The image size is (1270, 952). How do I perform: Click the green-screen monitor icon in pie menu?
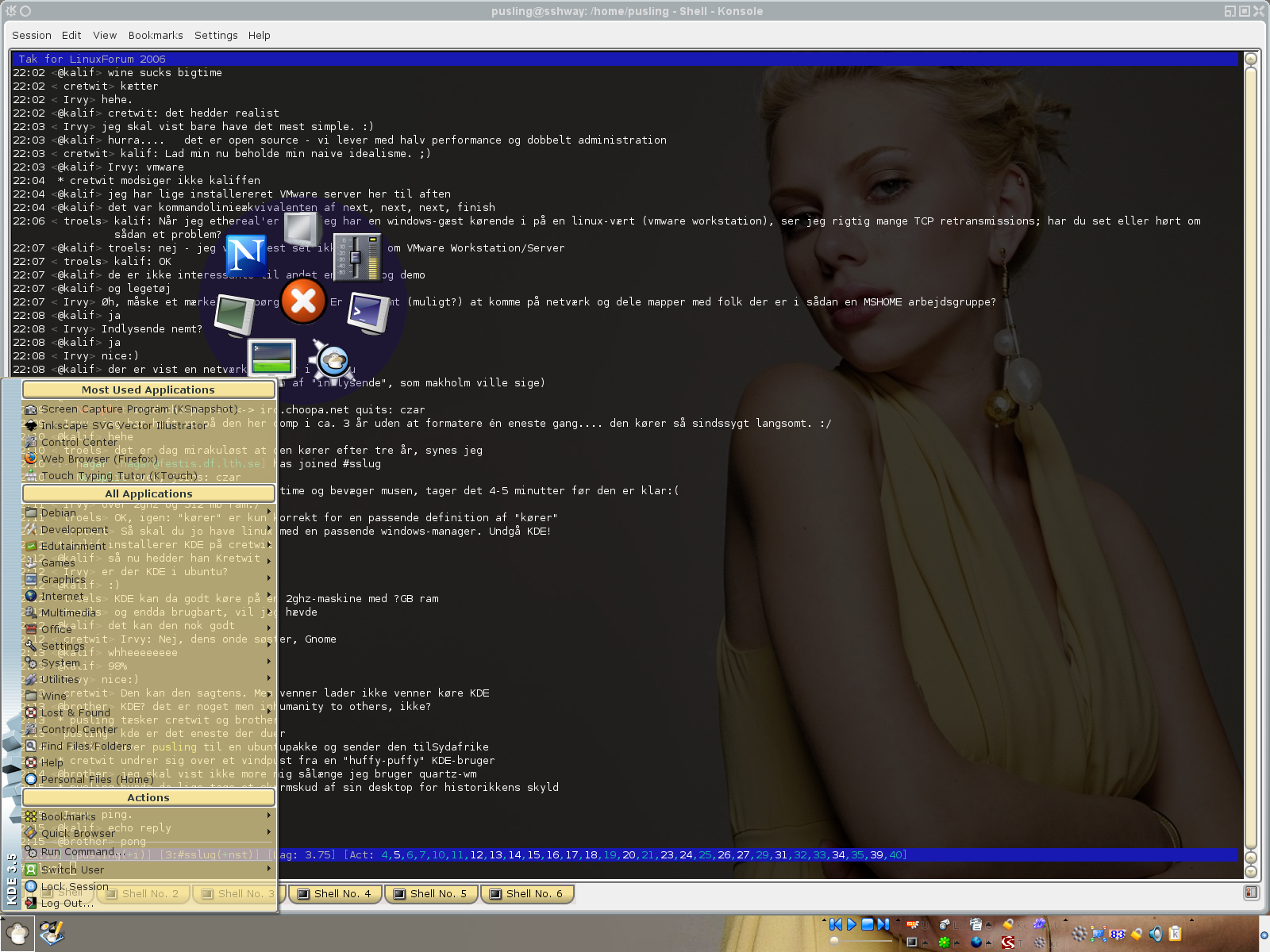(x=234, y=315)
